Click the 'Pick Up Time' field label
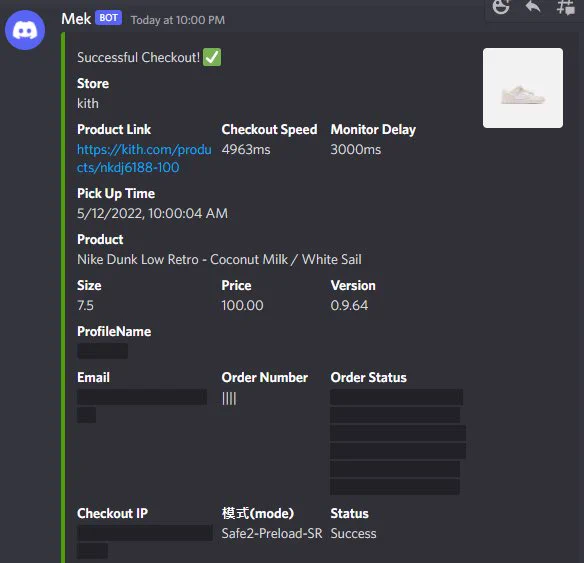This screenshot has width=584, height=563. coord(116,194)
